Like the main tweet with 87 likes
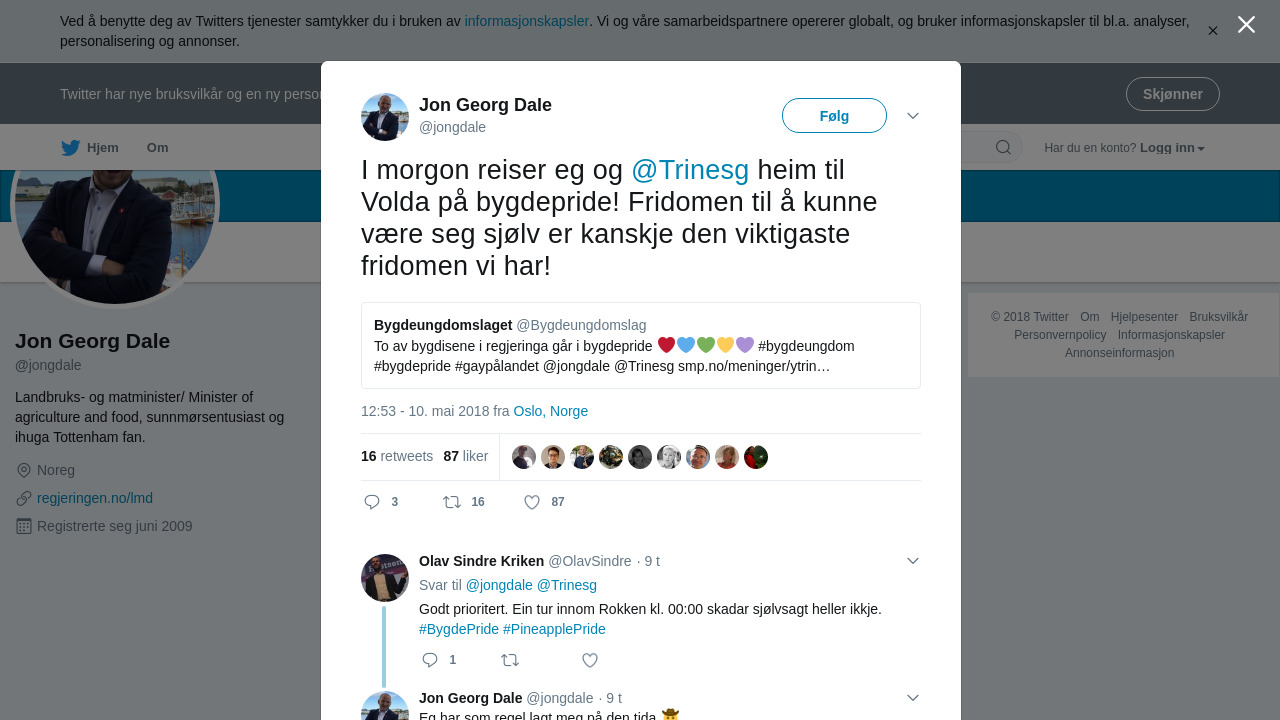This screenshot has height=720, width=1280. pyautogui.click(x=532, y=502)
